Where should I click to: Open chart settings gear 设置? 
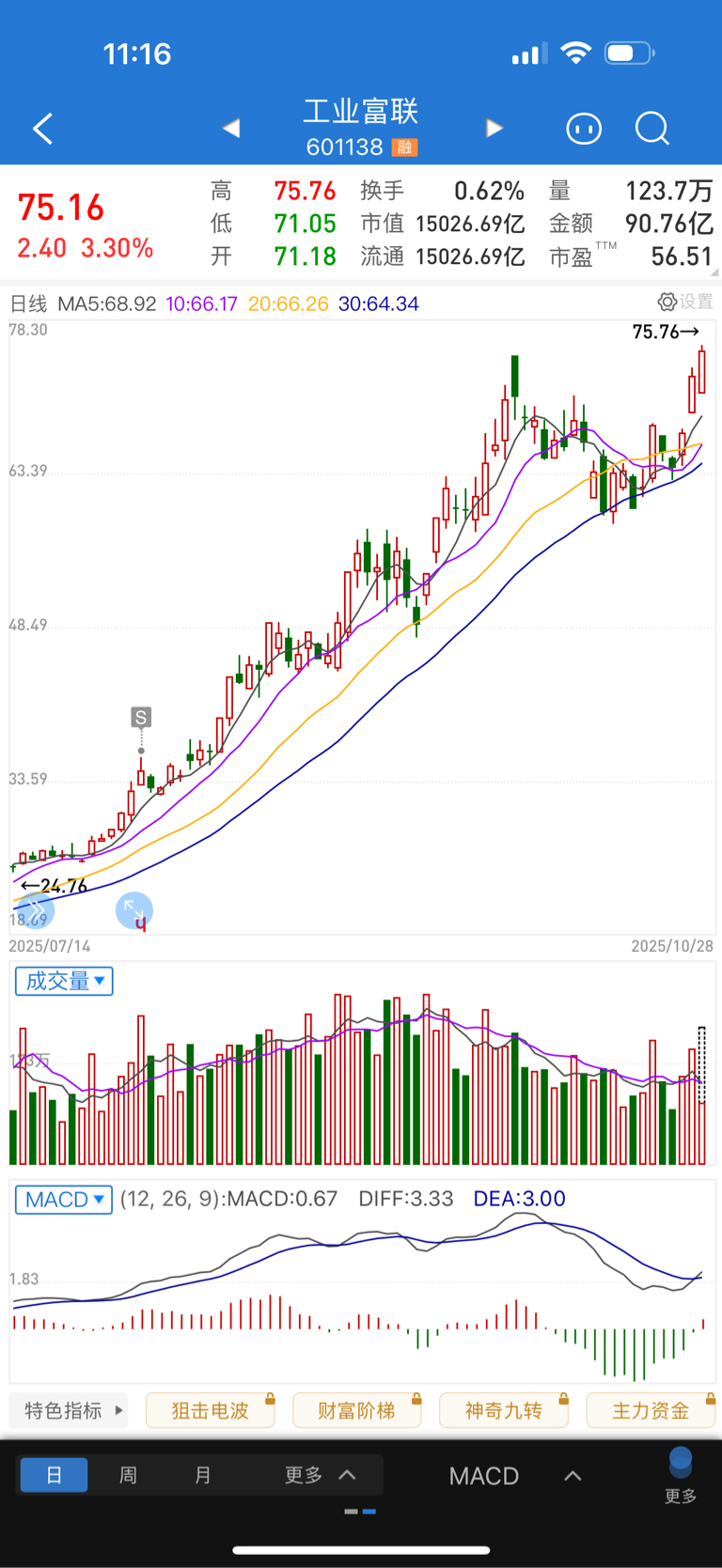pos(685,302)
